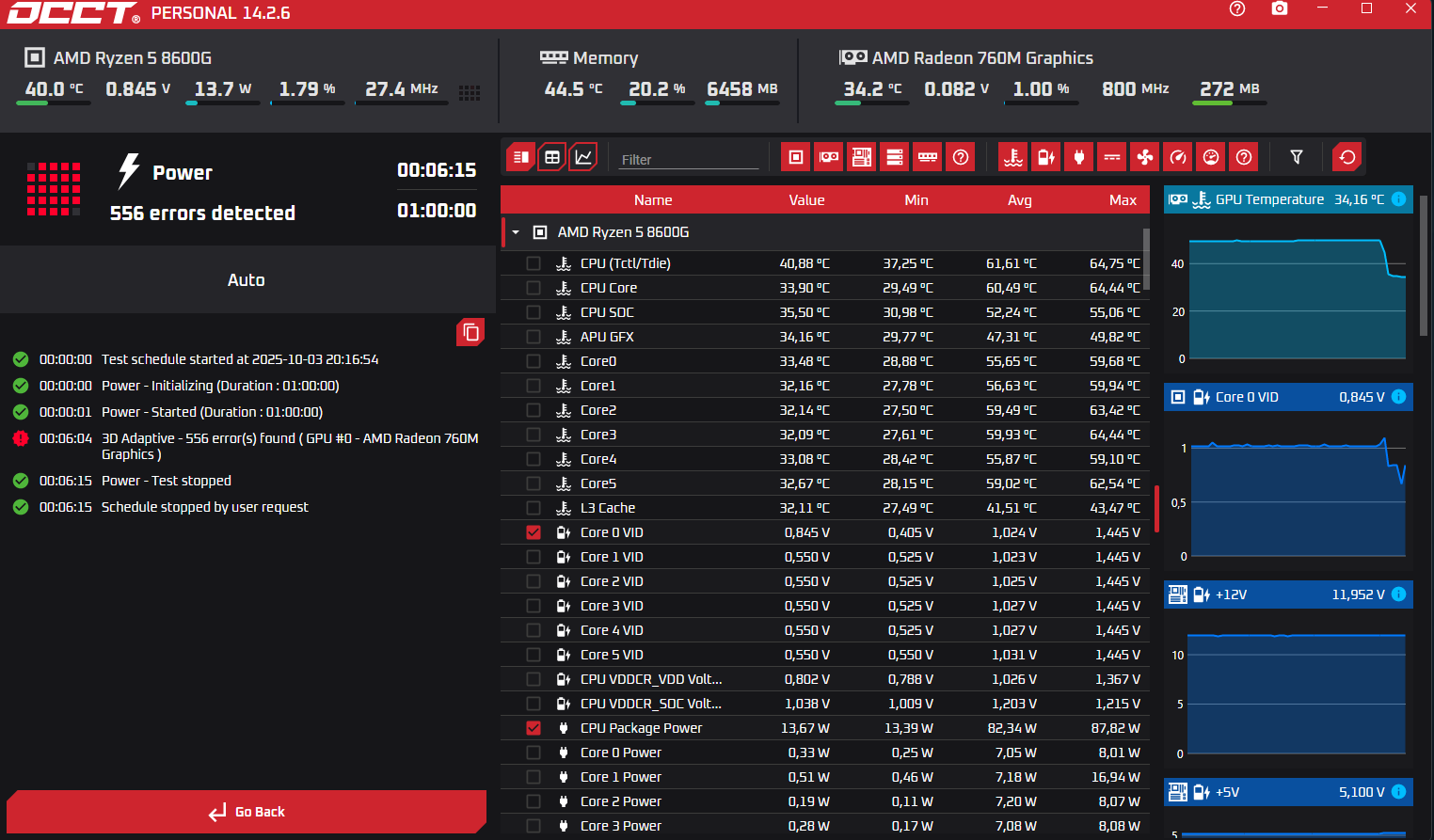Open info for the GPU Temperature graph
This screenshot has height=840, width=1434.
click(x=1398, y=199)
